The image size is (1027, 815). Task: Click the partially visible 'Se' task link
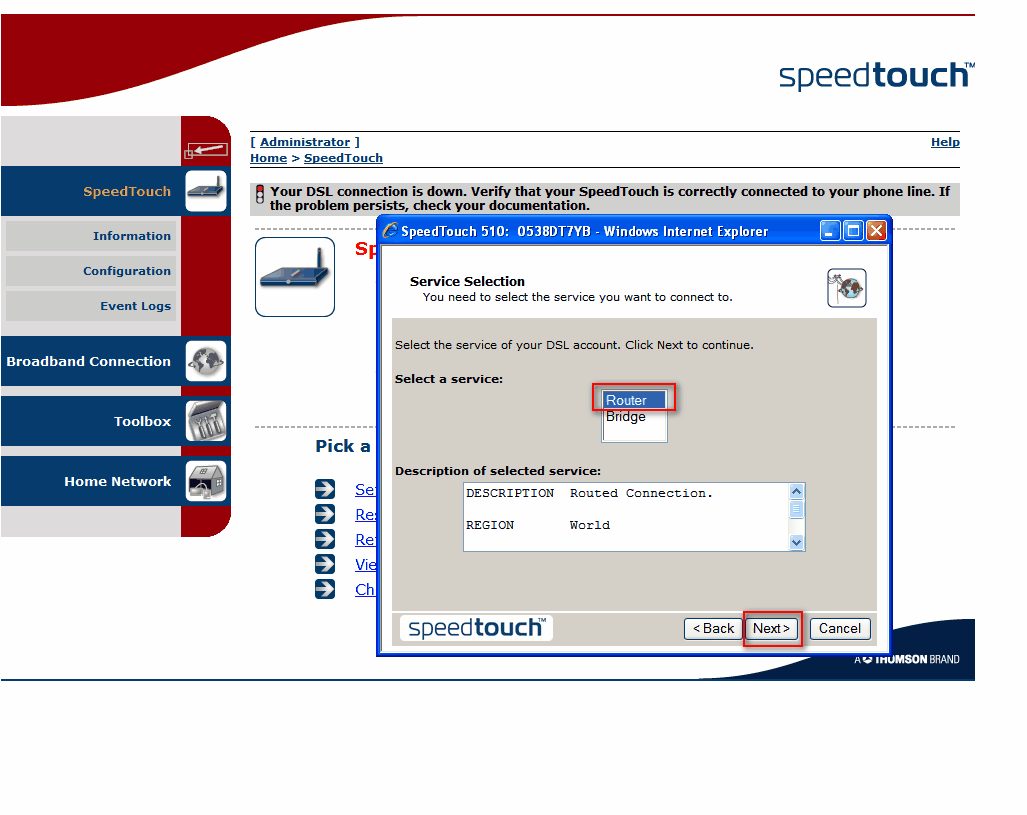tap(365, 489)
